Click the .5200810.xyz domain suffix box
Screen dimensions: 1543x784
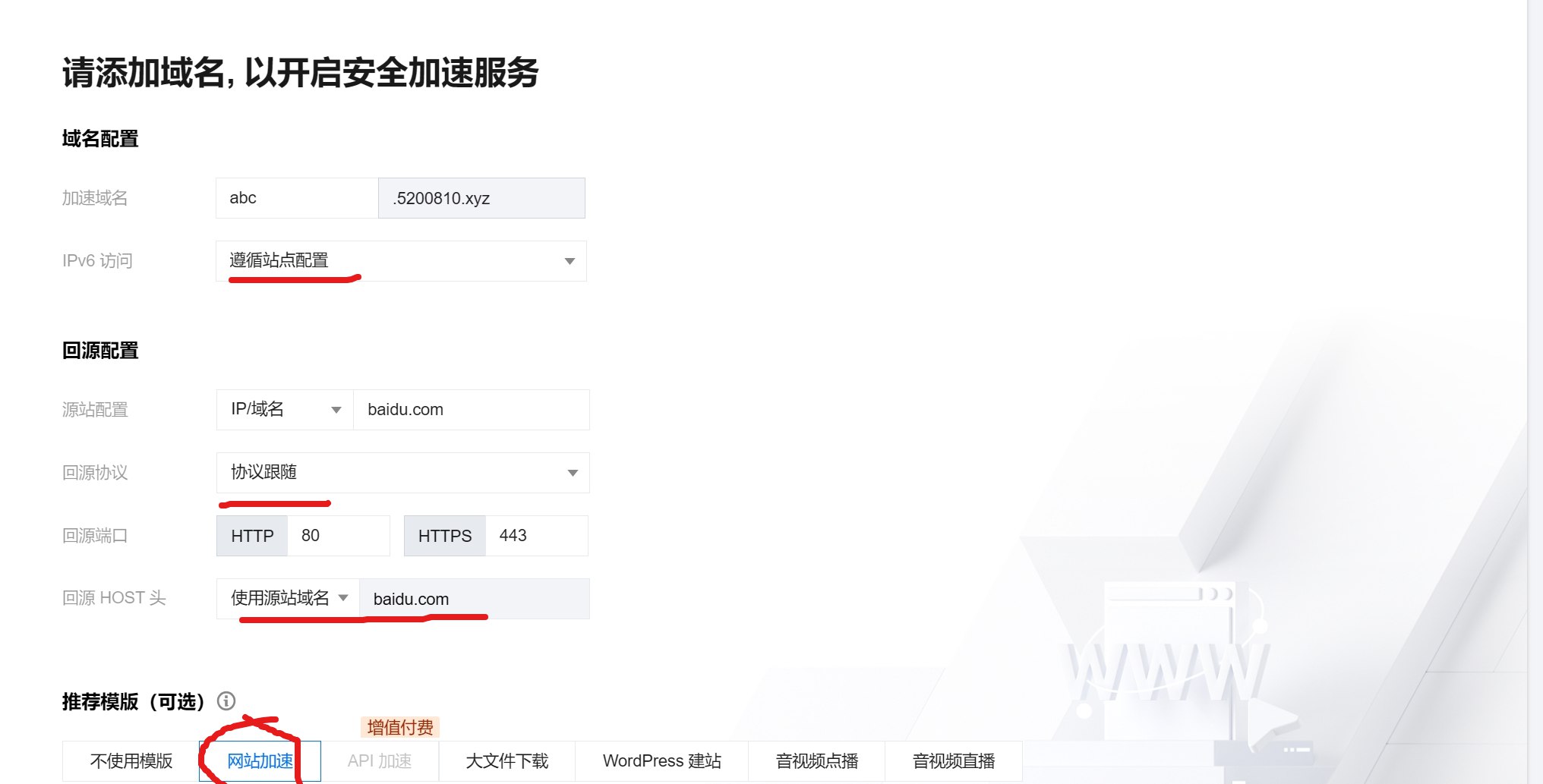481,198
